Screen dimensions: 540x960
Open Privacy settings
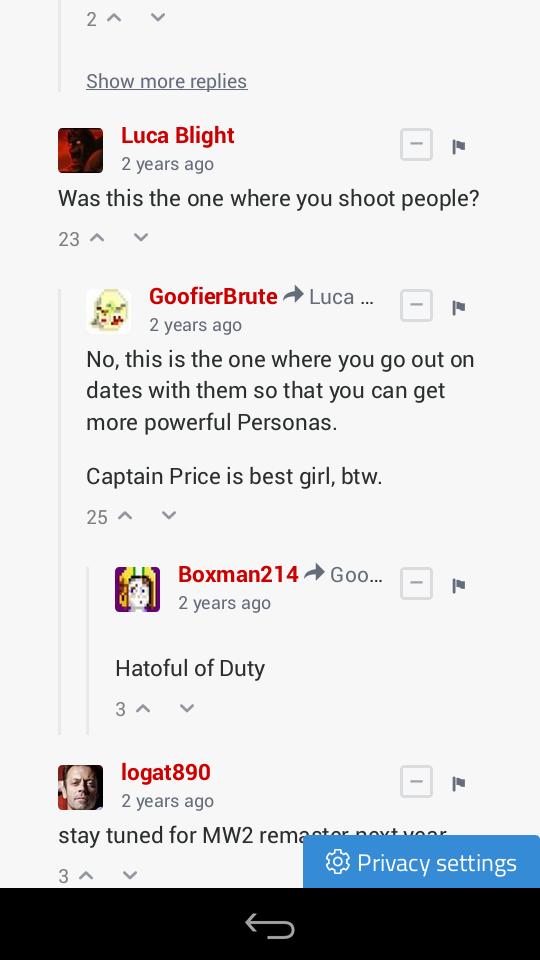click(421, 862)
